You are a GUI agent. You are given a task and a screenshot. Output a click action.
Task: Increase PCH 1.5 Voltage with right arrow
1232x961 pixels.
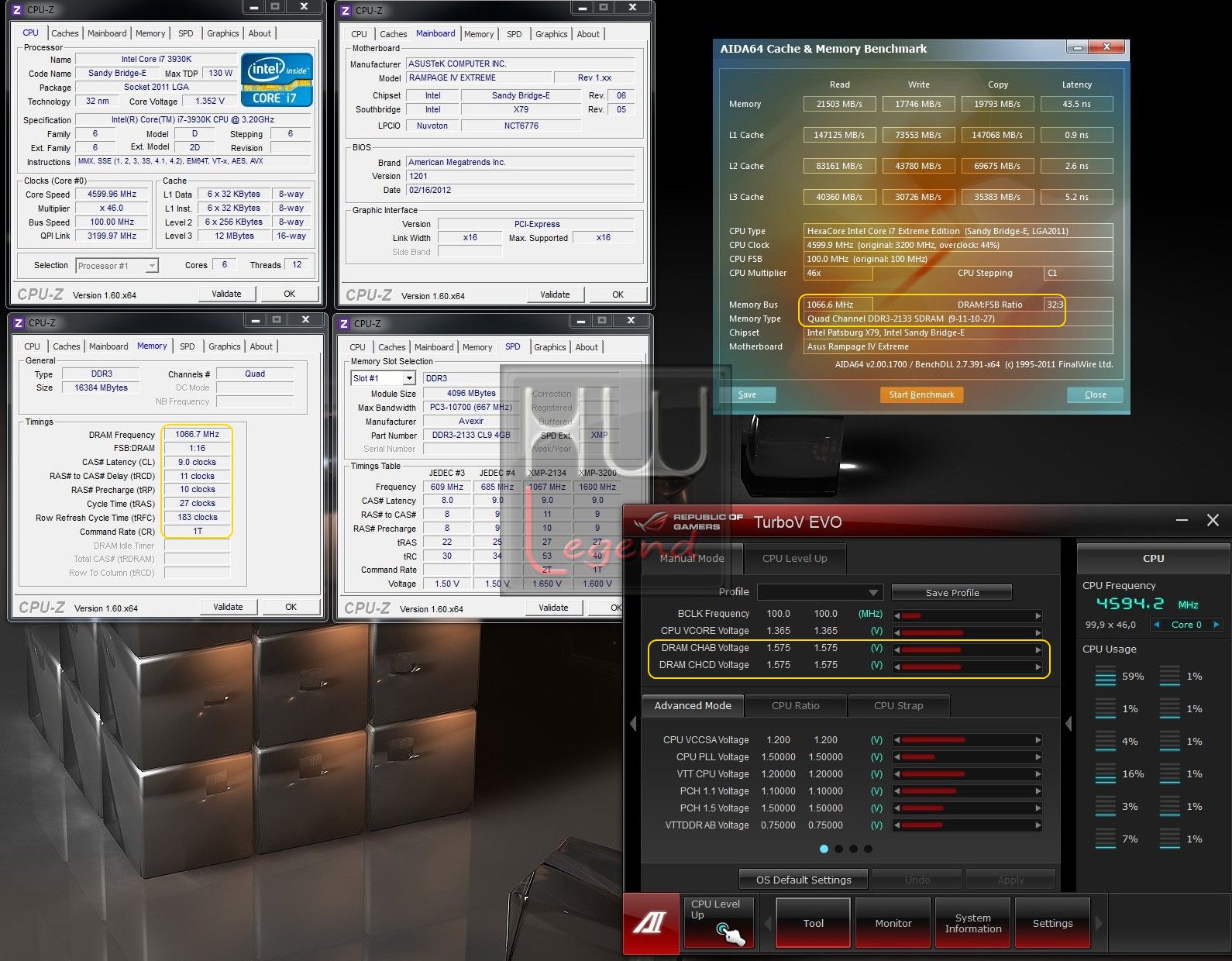1038,808
